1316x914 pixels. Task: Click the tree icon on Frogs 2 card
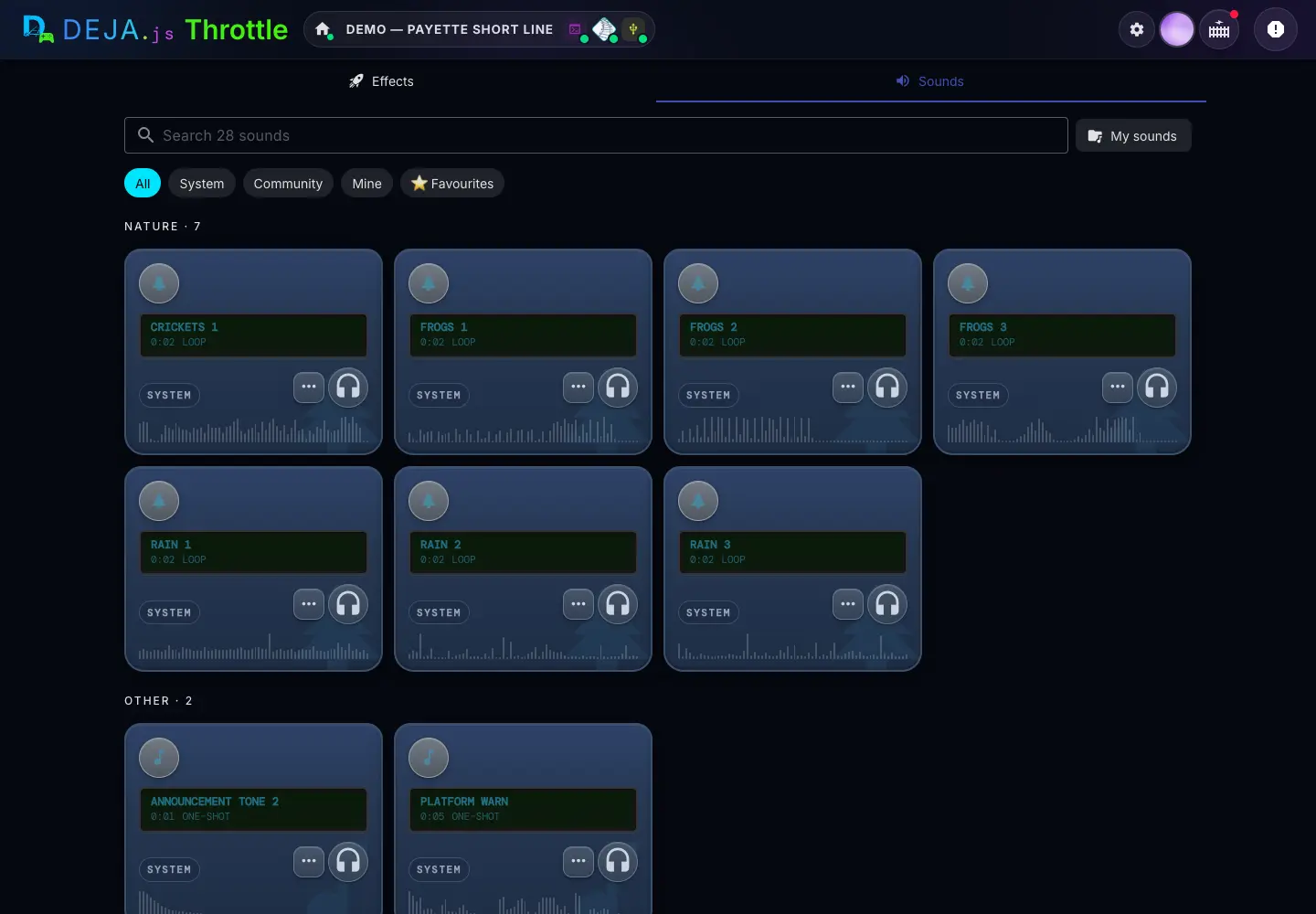click(x=698, y=283)
